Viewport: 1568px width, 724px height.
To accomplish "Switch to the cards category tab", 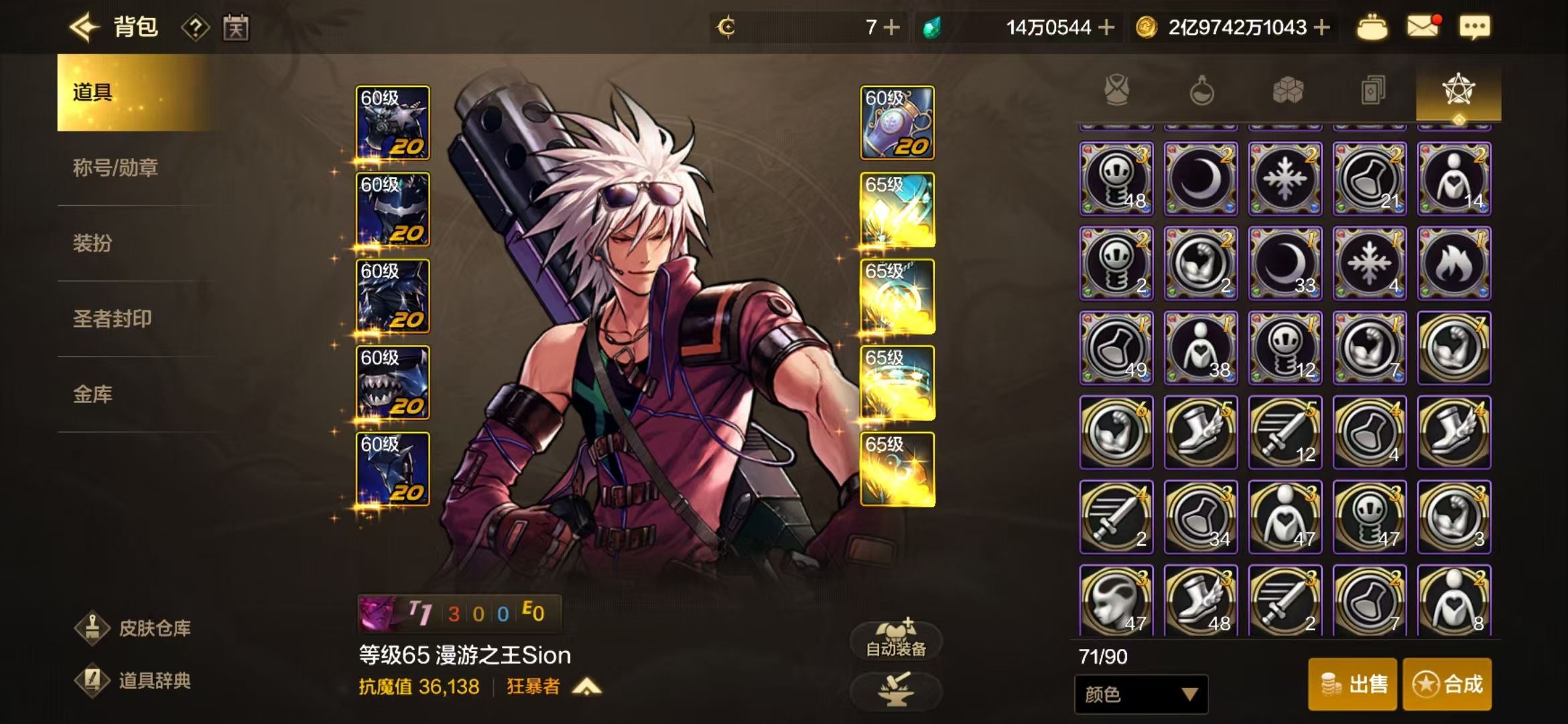I will point(1373,90).
